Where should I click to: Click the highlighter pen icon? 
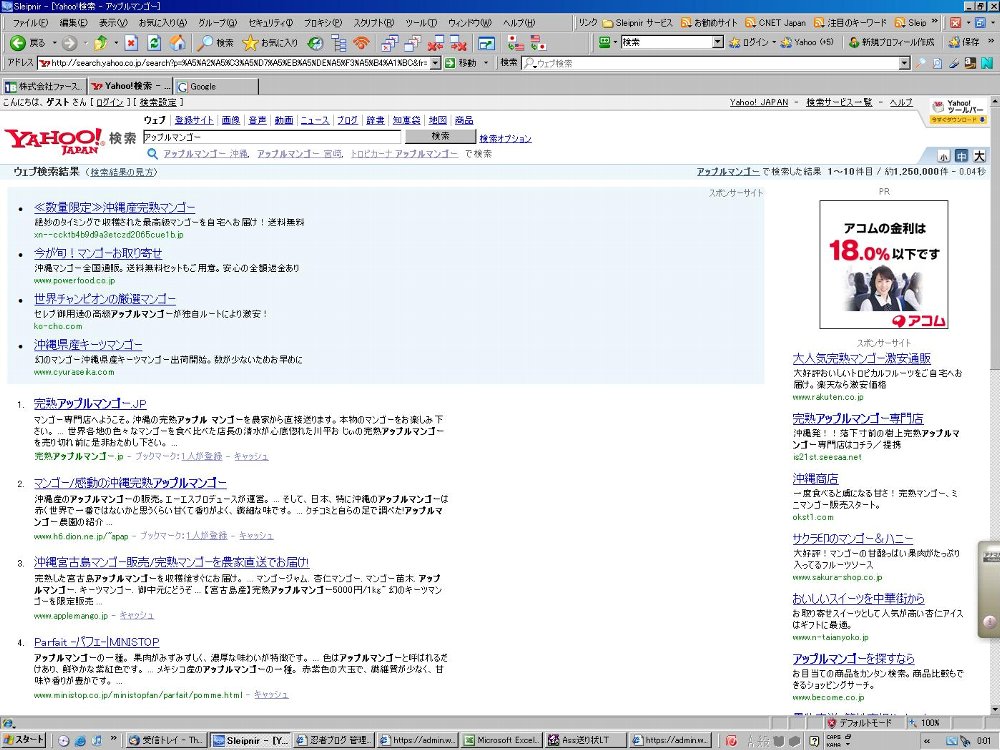953,63
